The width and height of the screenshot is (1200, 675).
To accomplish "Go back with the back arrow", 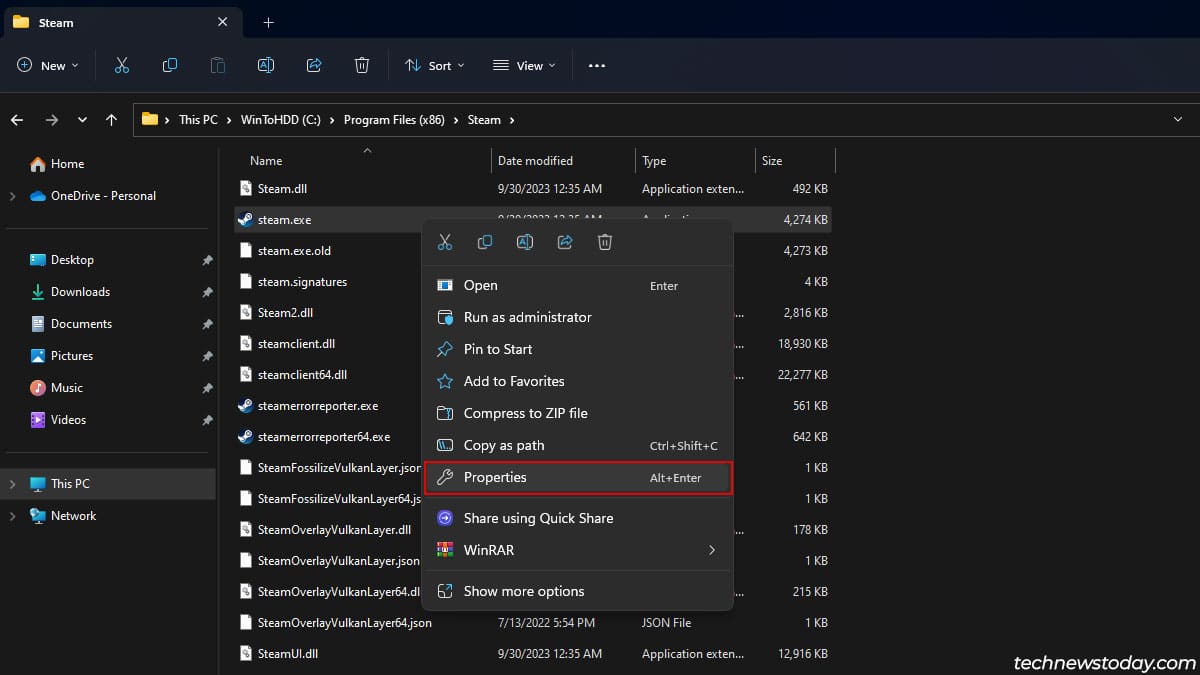I will pos(17,119).
